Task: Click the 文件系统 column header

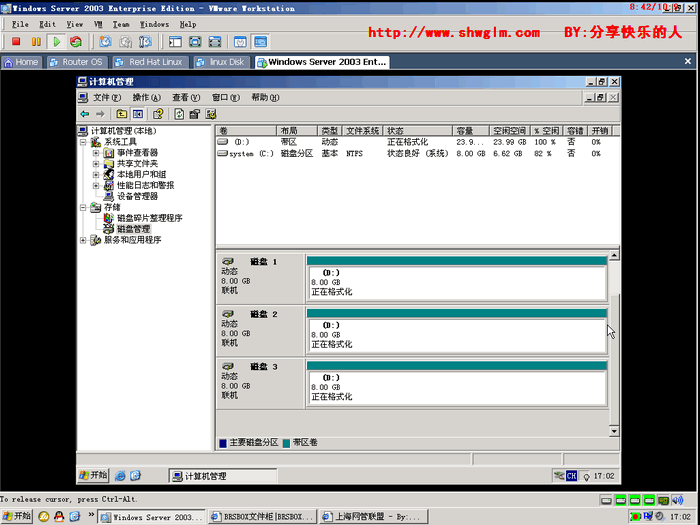Action: pyautogui.click(x=362, y=131)
